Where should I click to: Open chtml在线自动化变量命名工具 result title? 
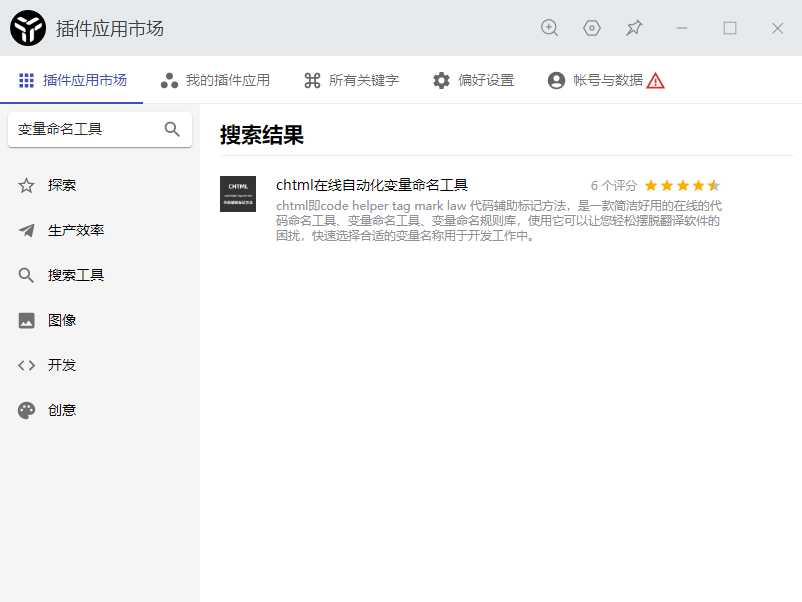(x=372, y=185)
